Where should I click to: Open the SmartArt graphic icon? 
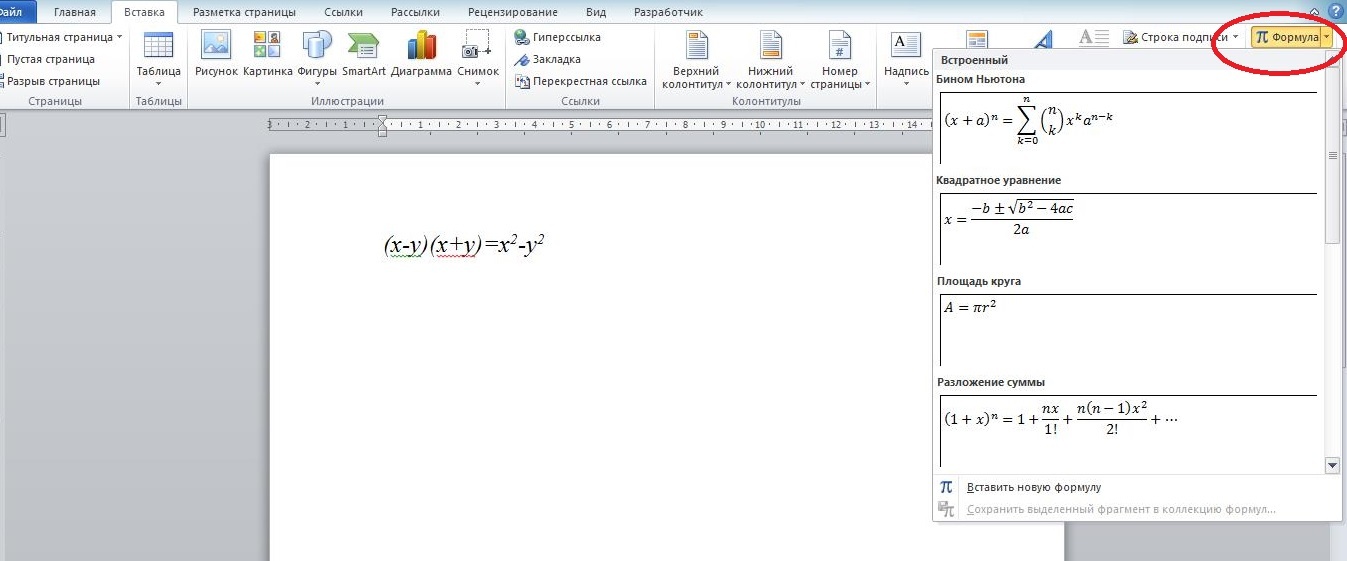point(363,47)
